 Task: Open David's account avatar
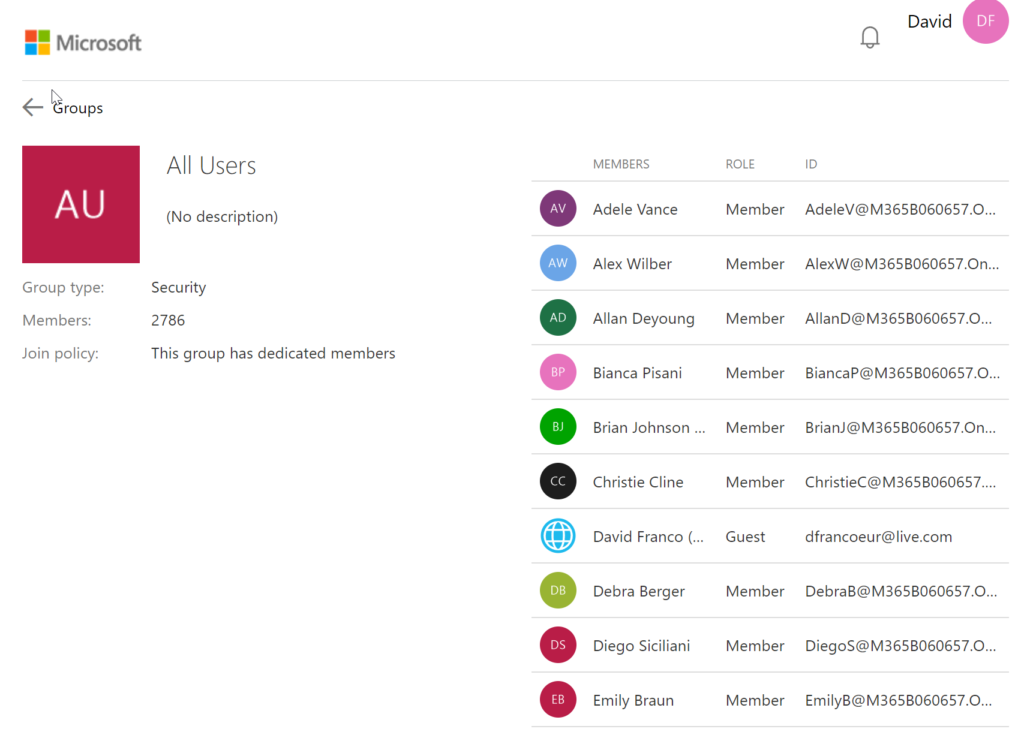click(985, 21)
